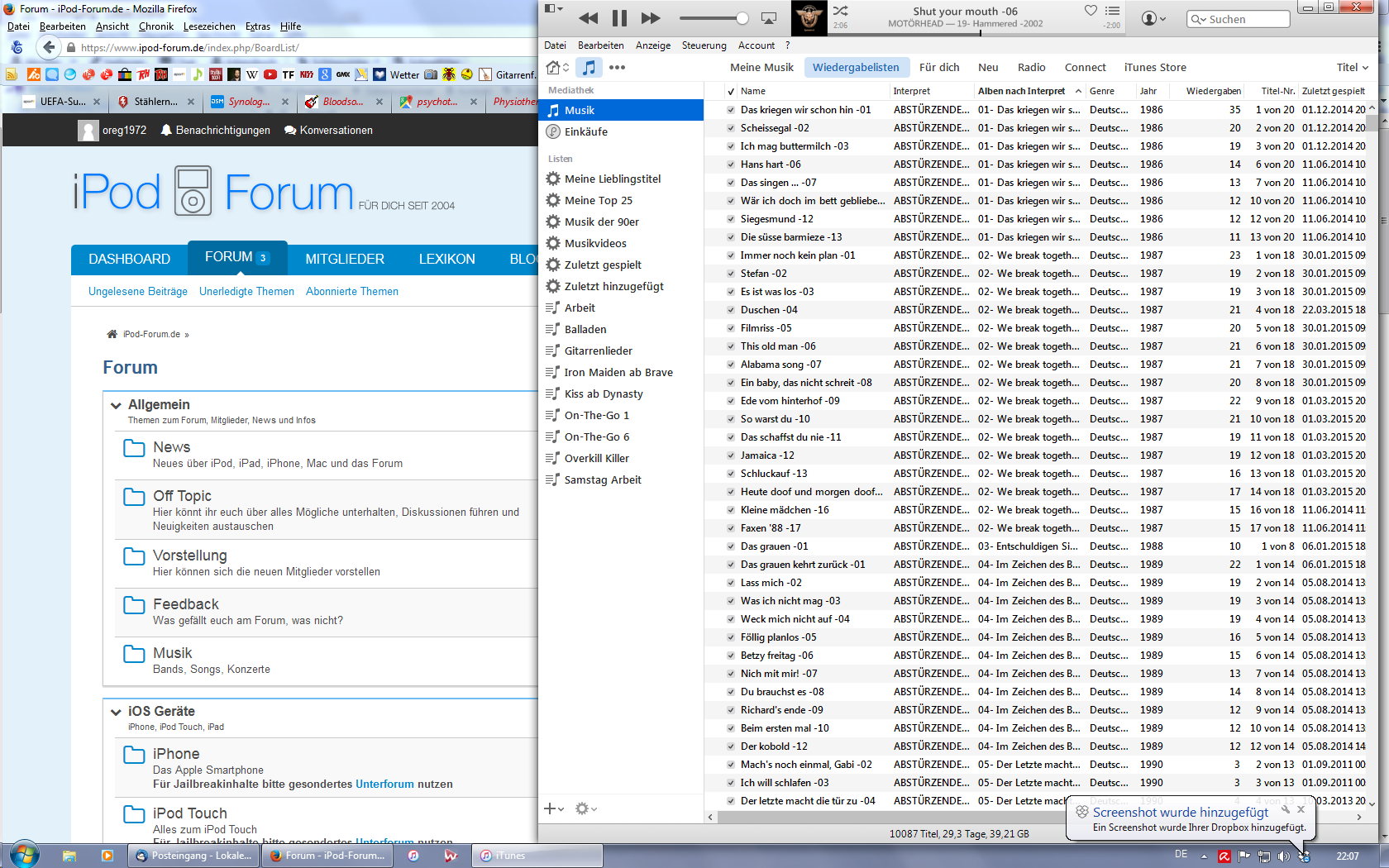Go back to the previous track in iTunes
This screenshot has height=868, width=1389.
tap(588, 18)
